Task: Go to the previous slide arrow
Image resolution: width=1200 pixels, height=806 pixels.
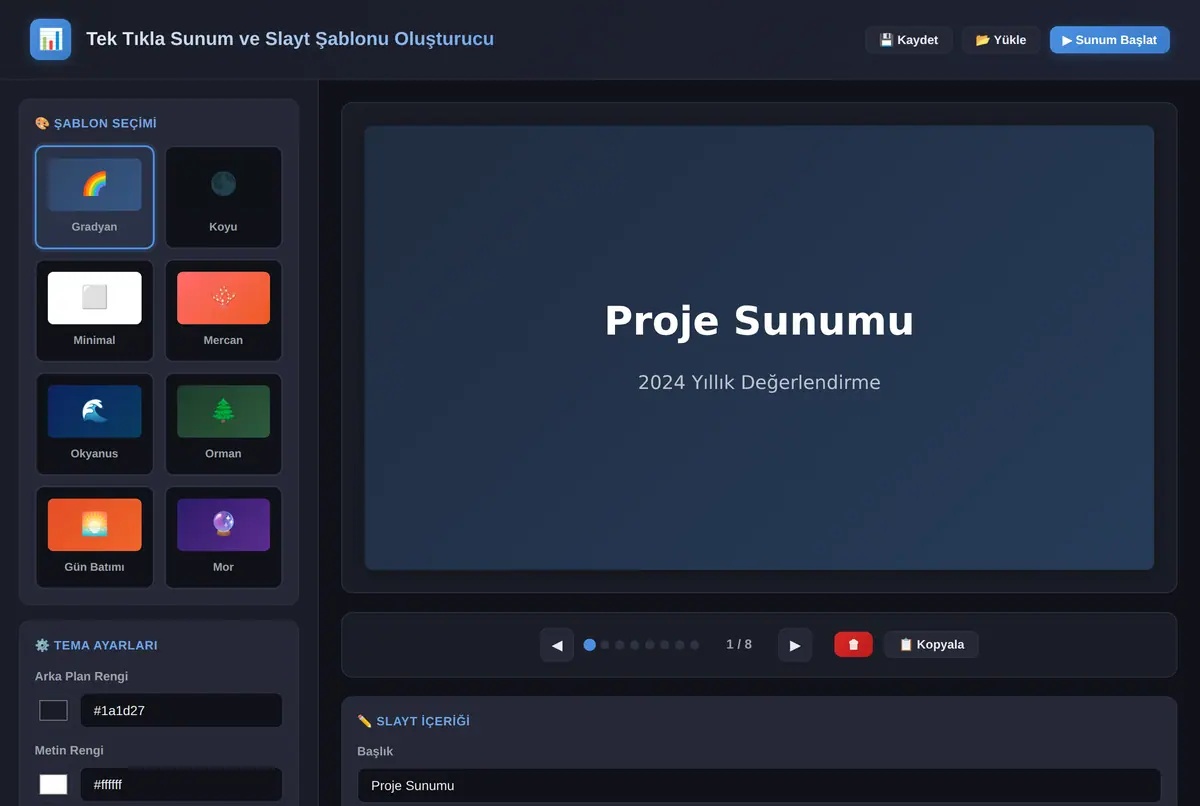Action: tap(557, 645)
